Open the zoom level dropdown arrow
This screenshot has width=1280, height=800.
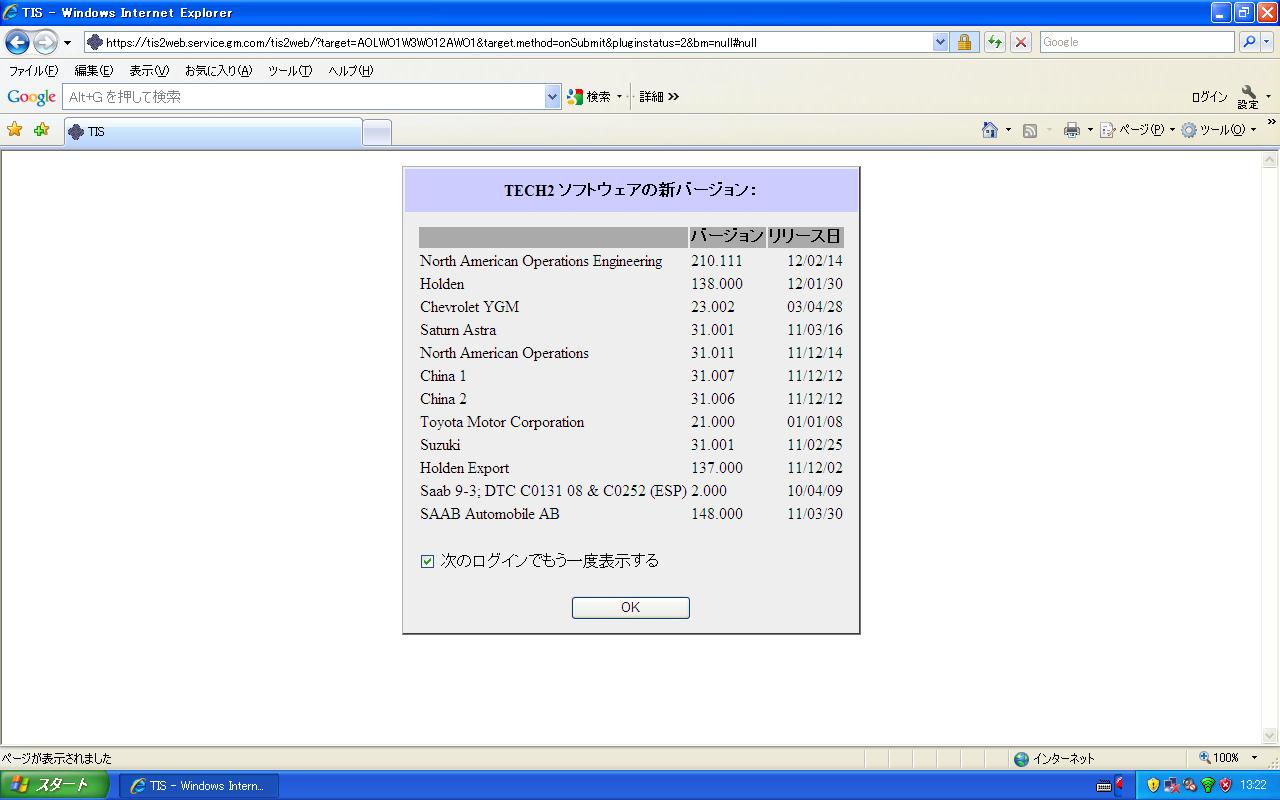tap(1254, 758)
